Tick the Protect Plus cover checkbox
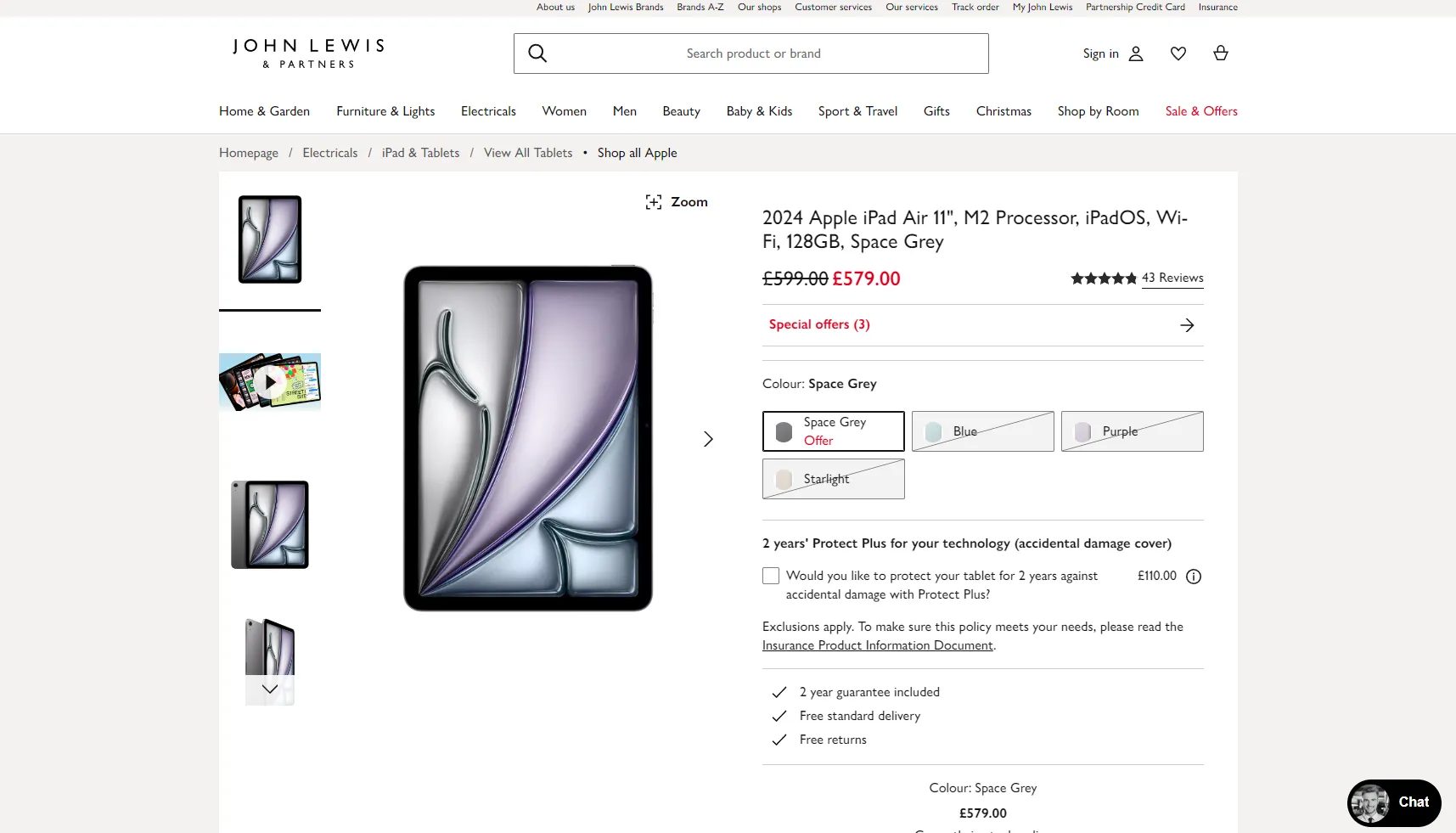1456x833 pixels. (x=771, y=576)
